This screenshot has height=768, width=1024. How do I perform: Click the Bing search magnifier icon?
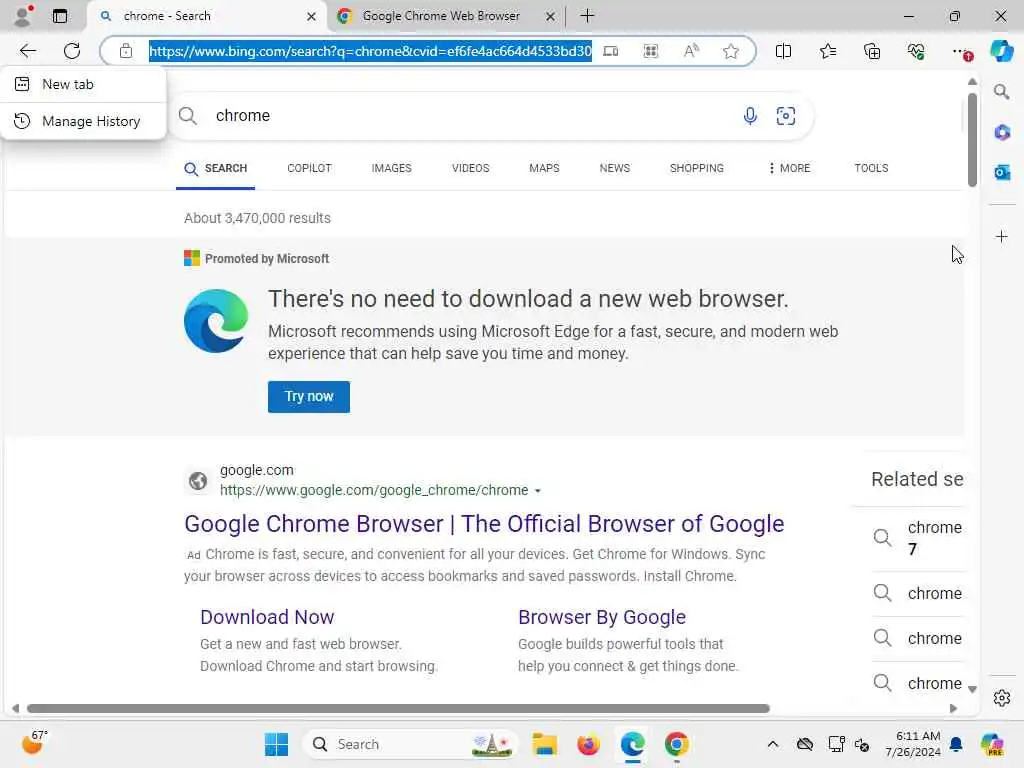(x=187, y=116)
